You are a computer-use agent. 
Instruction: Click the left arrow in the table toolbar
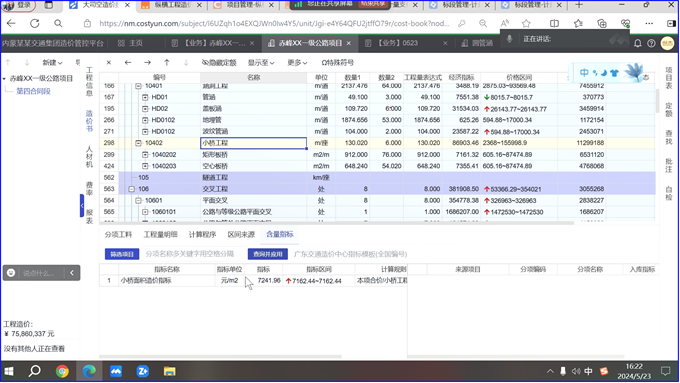(128, 62)
